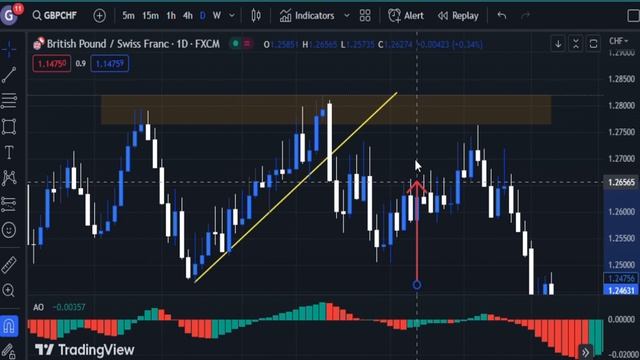This screenshot has width=640, height=360.
Task: Switch to the 1h timeframe
Action: (x=171, y=16)
